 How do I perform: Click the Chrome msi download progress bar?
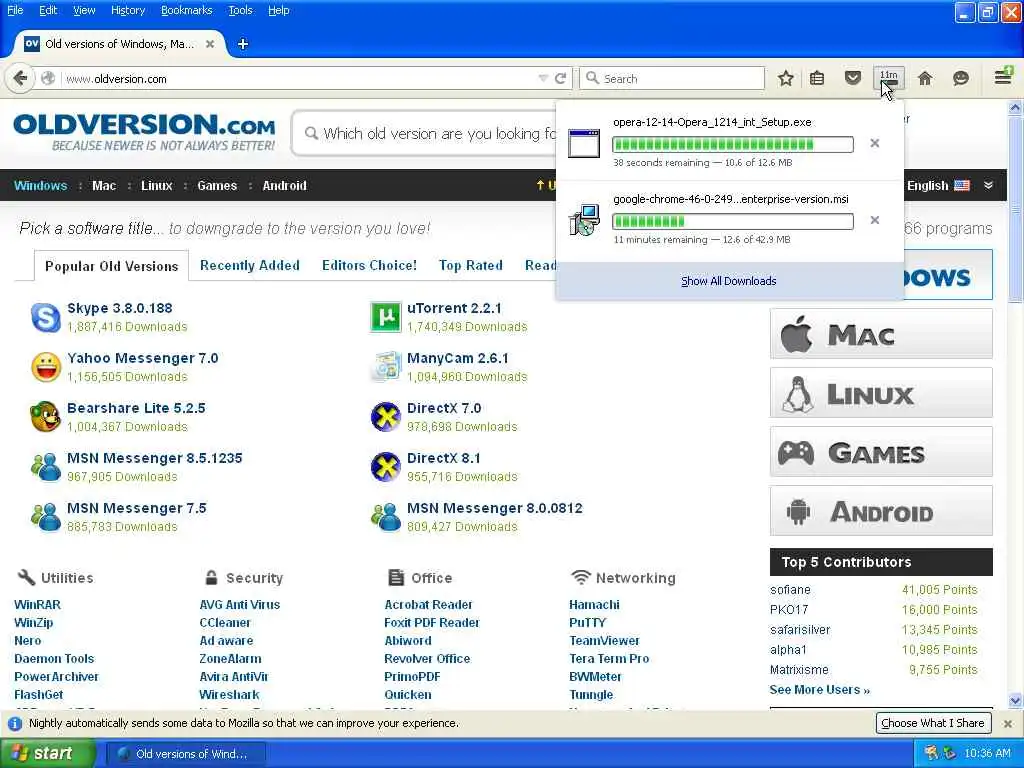733,221
